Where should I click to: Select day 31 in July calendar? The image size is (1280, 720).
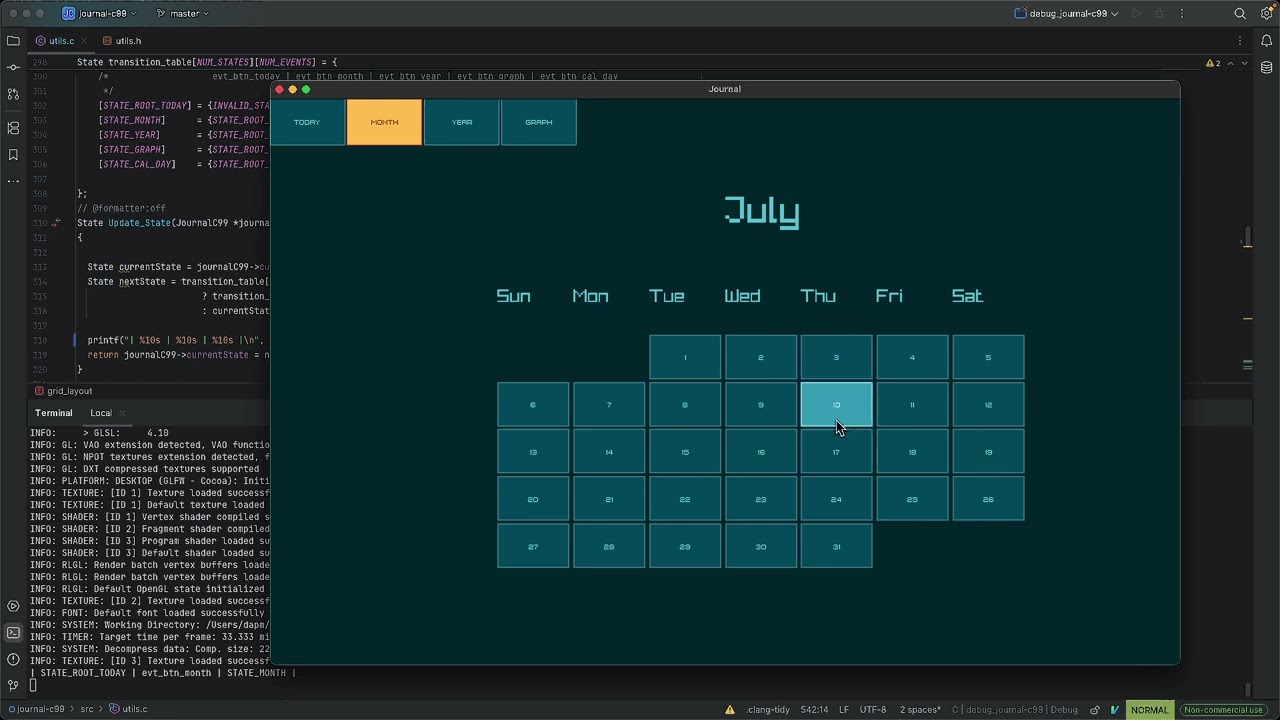point(836,547)
